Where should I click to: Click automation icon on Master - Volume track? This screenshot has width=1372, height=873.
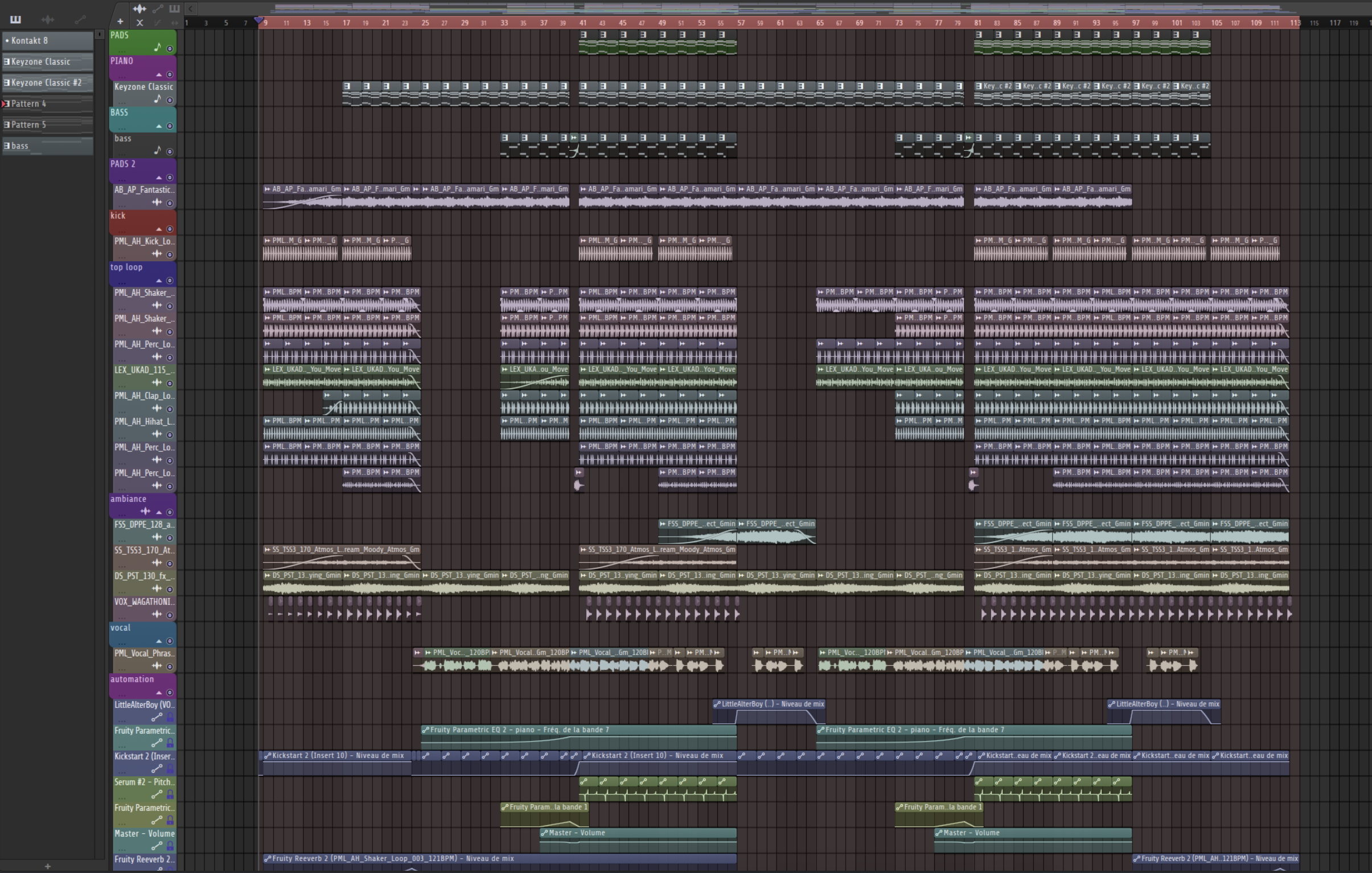[x=157, y=846]
